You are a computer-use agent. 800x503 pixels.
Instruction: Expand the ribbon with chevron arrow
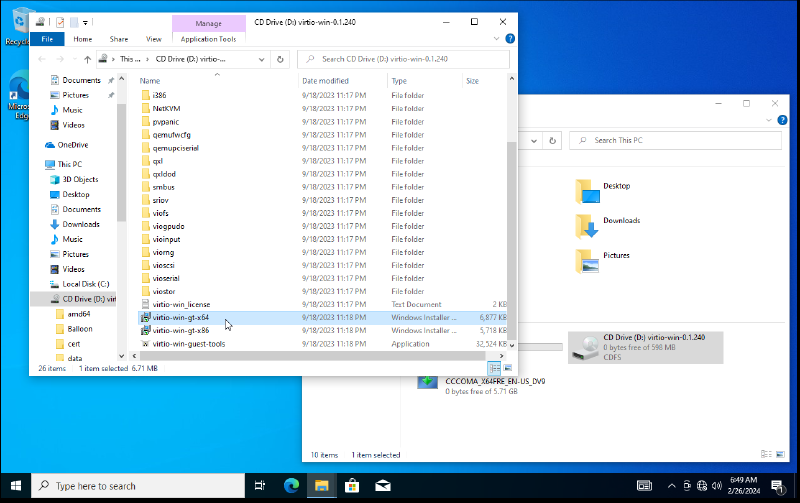click(x=496, y=39)
